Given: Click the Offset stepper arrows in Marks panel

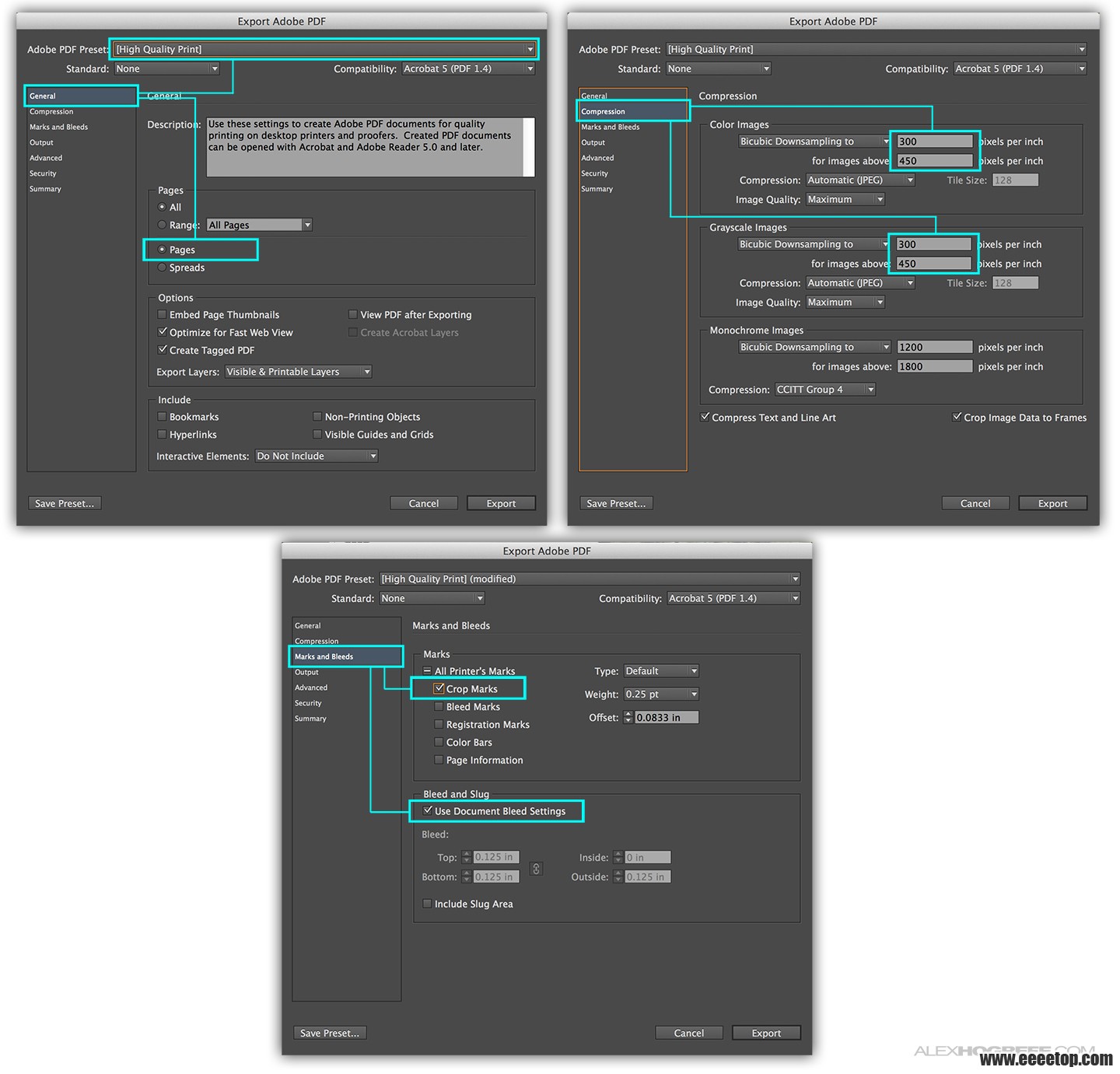Looking at the screenshot, I should point(628,717).
